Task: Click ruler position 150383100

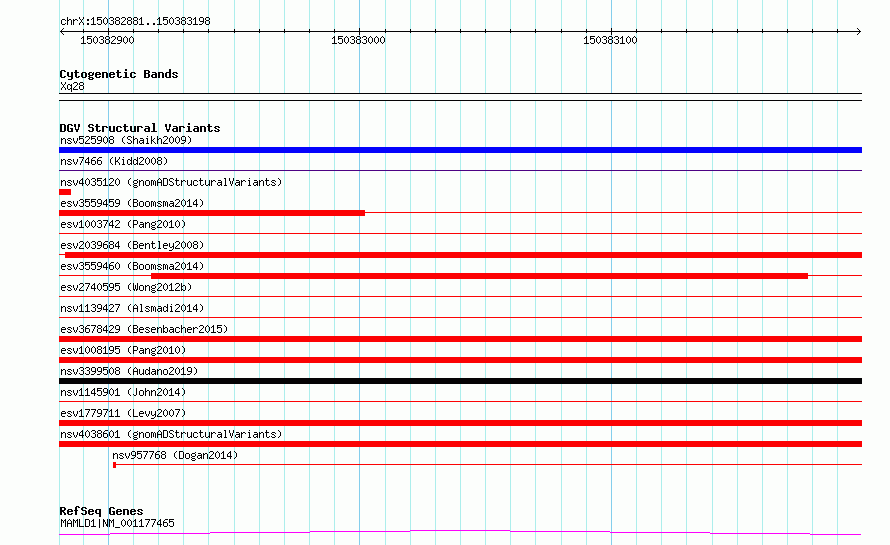Action: (610, 40)
